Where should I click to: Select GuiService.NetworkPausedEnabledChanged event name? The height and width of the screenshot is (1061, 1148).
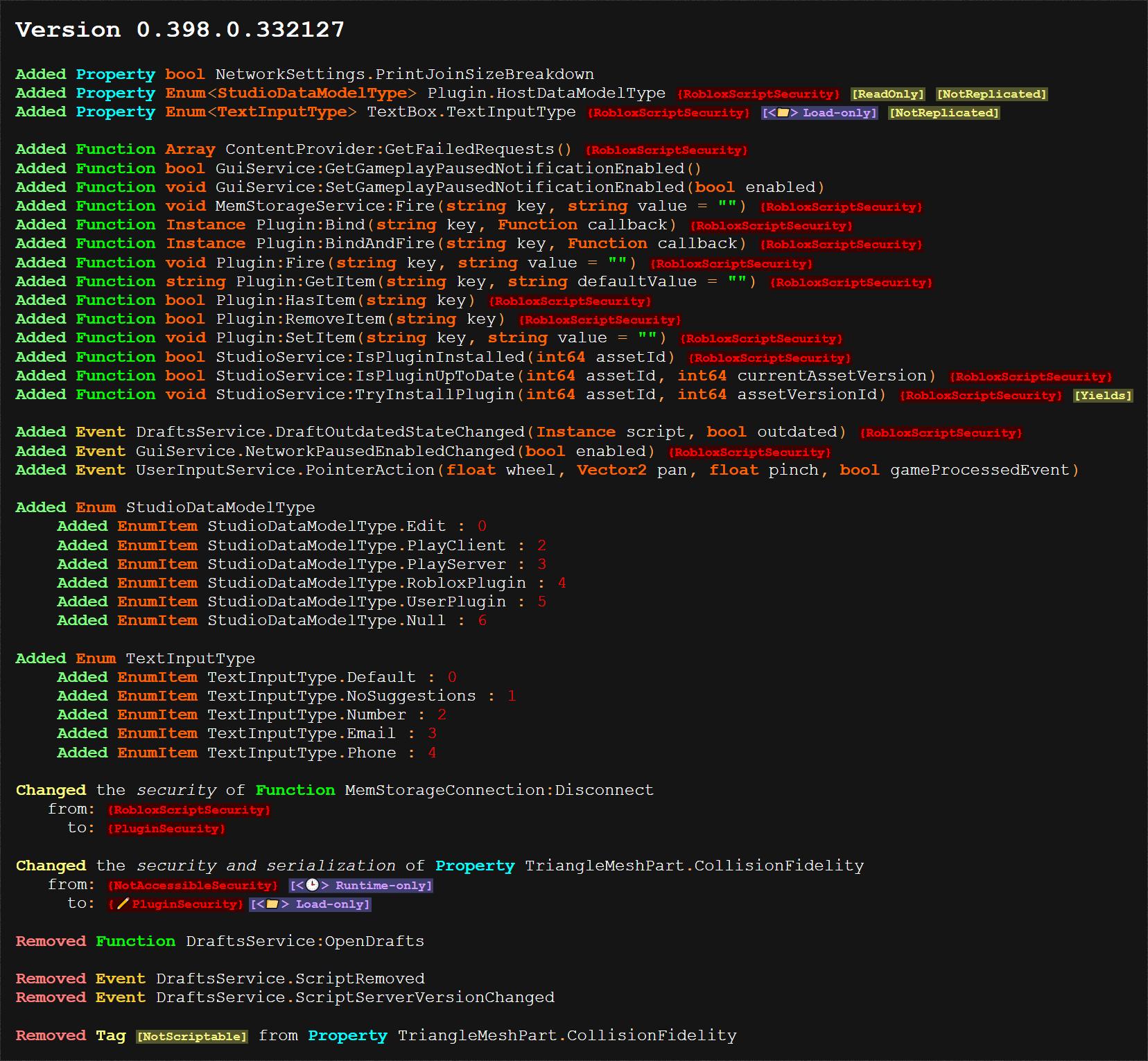coord(325,451)
